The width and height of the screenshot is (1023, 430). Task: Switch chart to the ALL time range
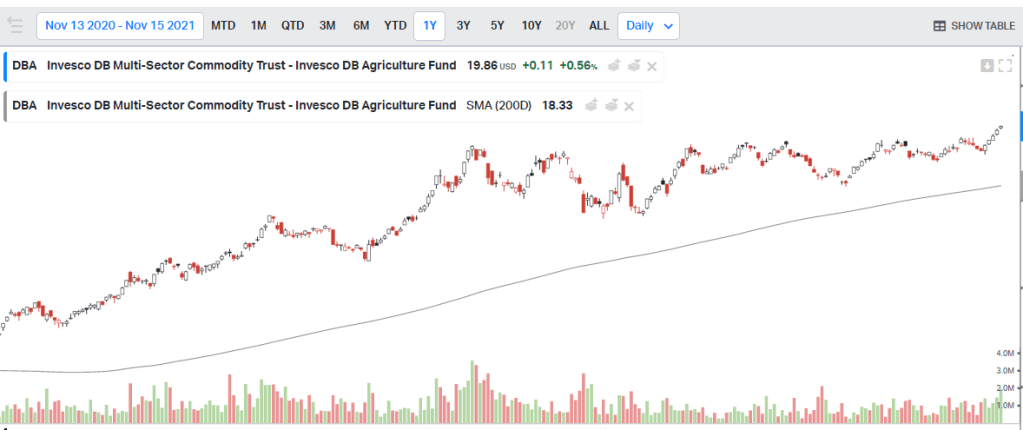[598, 25]
